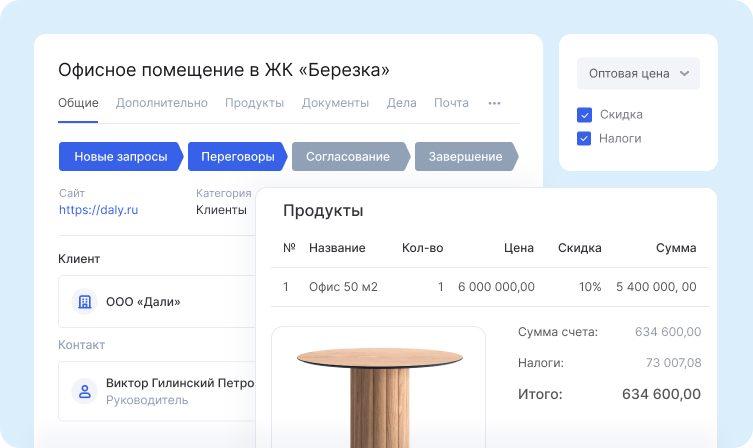Set deal stage to Согласование

coord(348,157)
